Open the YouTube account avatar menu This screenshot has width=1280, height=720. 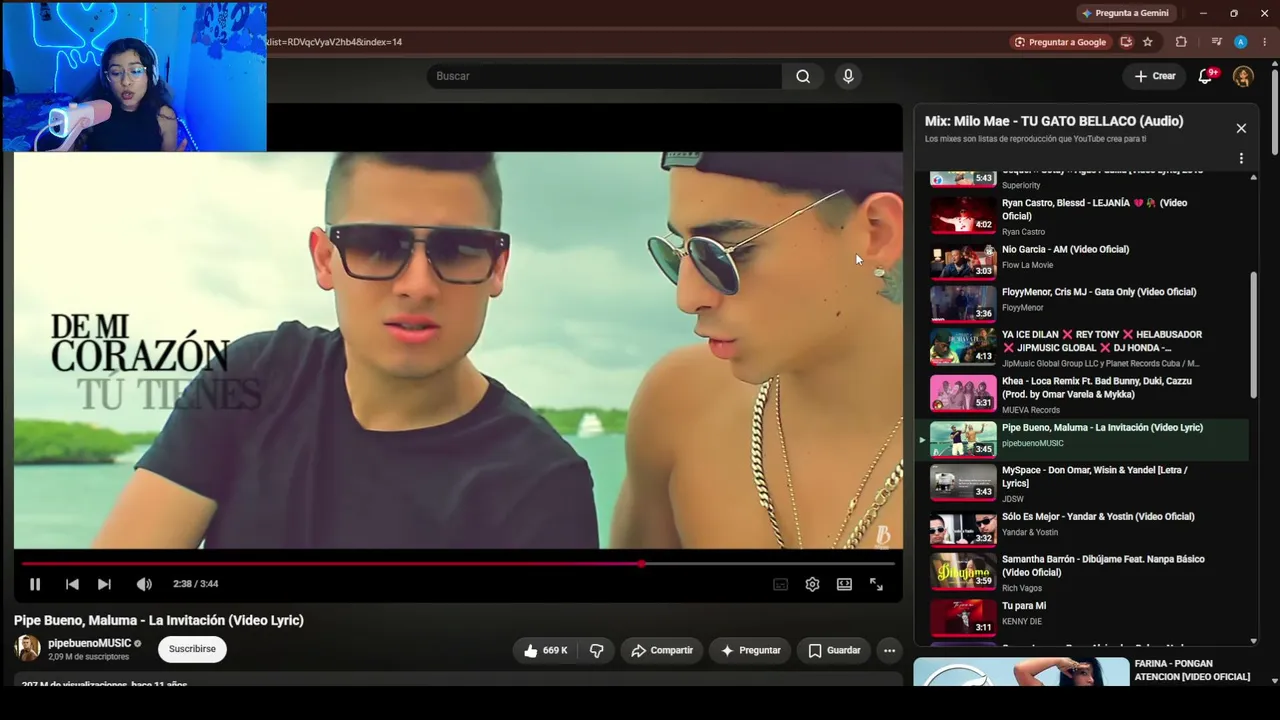1243,76
